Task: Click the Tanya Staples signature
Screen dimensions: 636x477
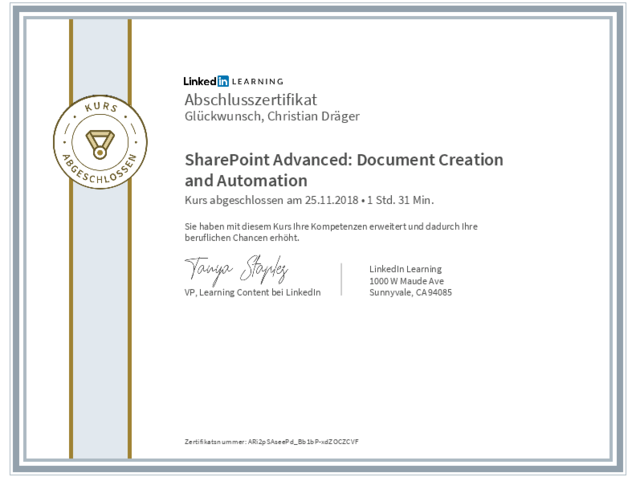Action: click(236, 270)
